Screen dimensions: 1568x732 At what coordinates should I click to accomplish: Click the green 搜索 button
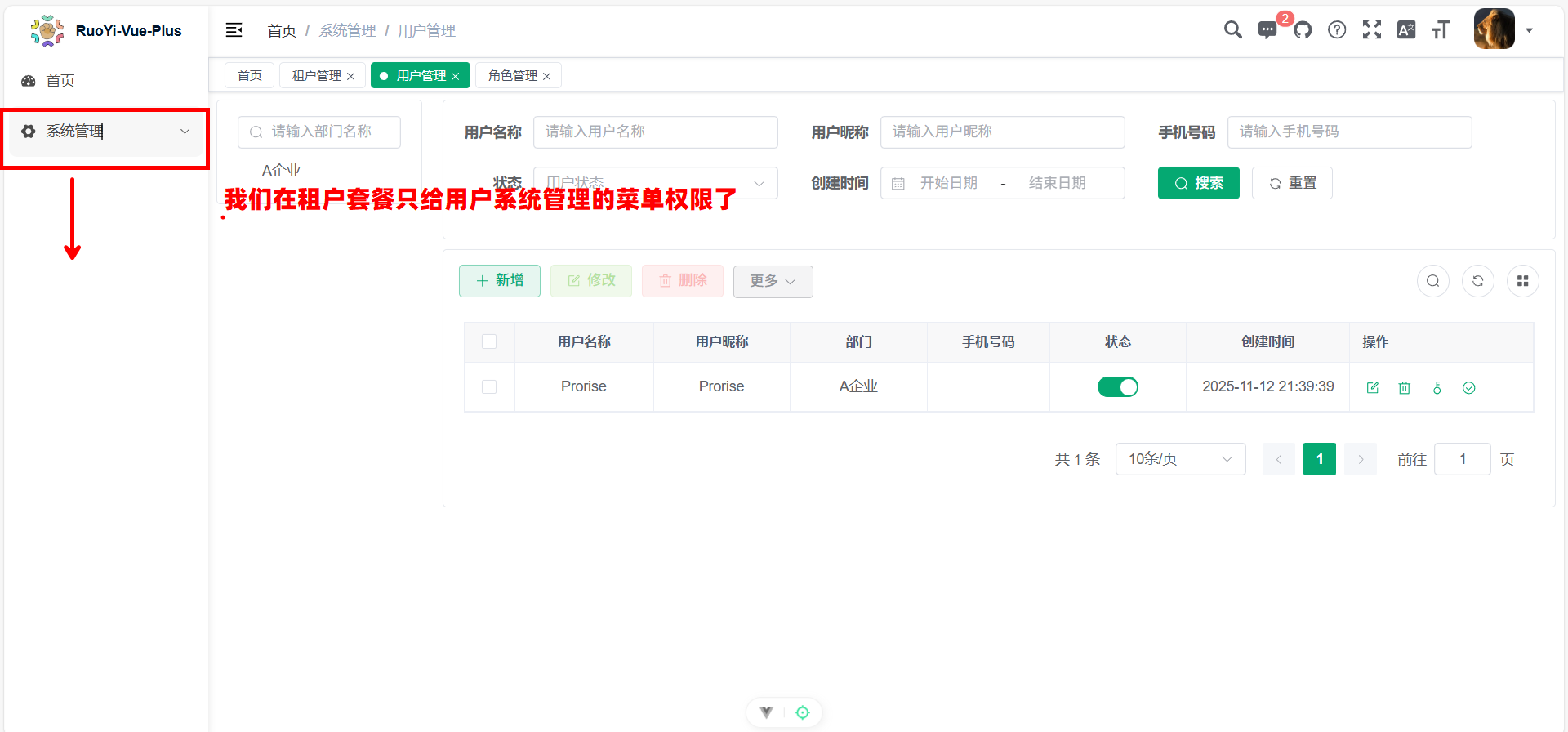click(1198, 183)
